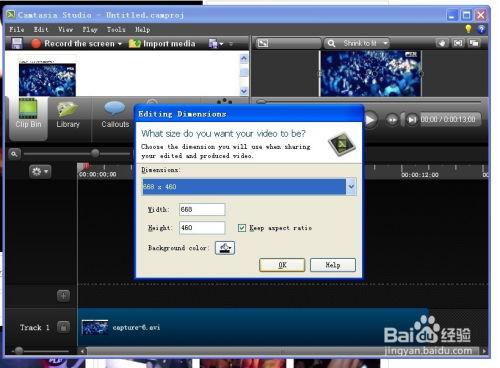Click the 00:00:12;00 timeline ruler mark
The height and width of the screenshot is (368, 500).
click(420, 175)
